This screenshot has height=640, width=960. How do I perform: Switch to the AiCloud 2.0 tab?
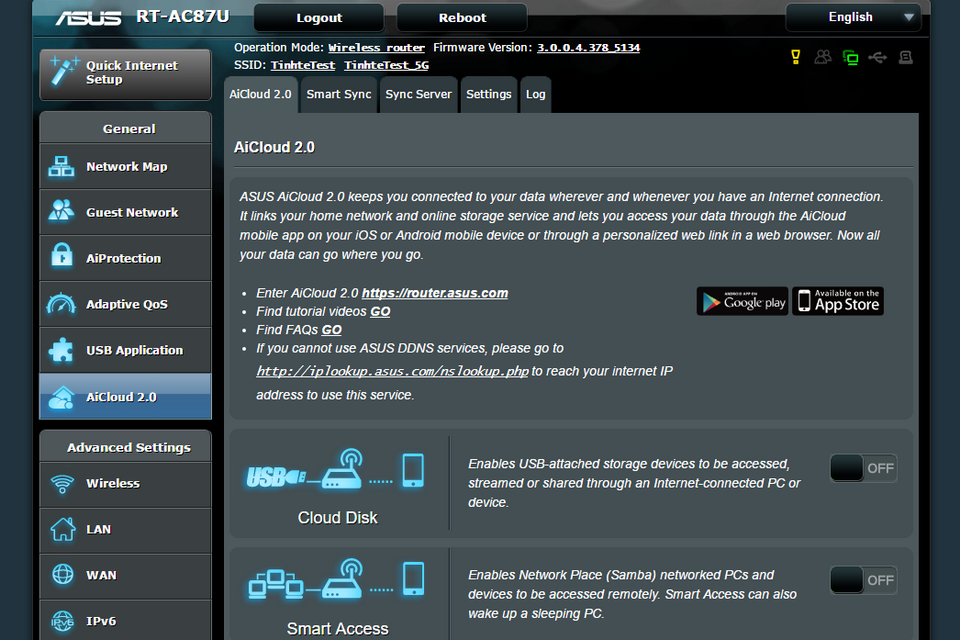[261, 94]
